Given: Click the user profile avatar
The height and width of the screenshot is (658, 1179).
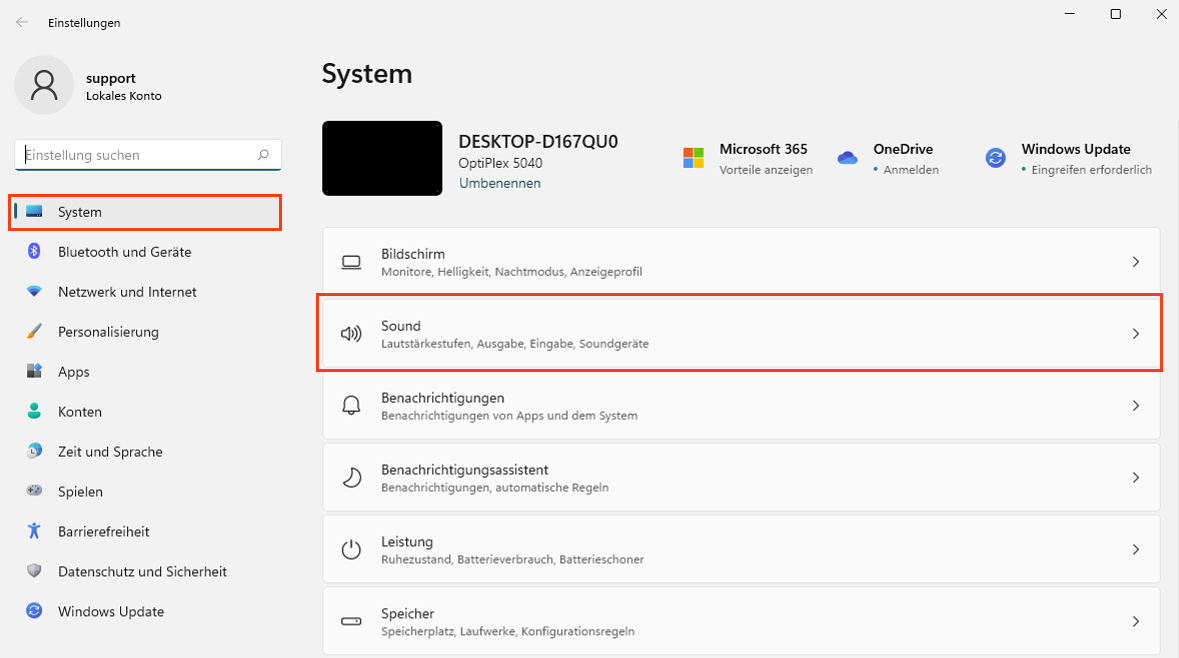Looking at the screenshot, I should tap(44, 85).
